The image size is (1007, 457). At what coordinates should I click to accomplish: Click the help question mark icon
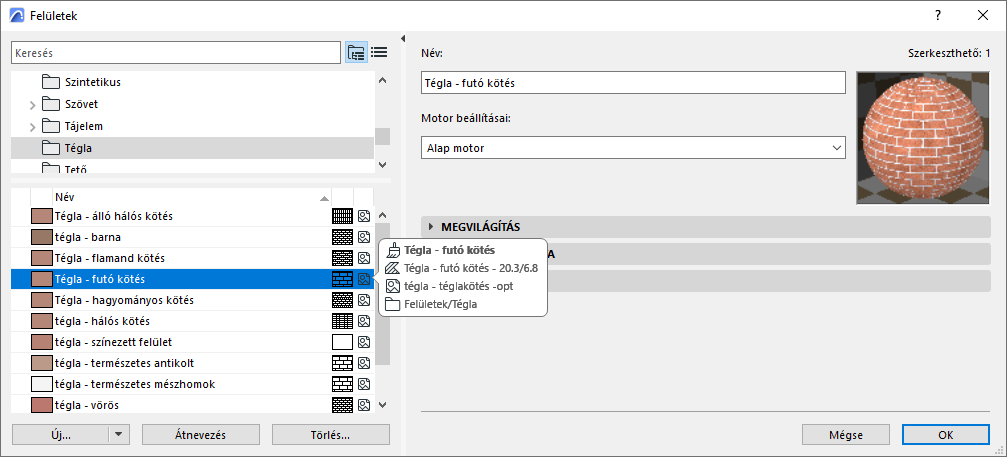coord(938,16)
